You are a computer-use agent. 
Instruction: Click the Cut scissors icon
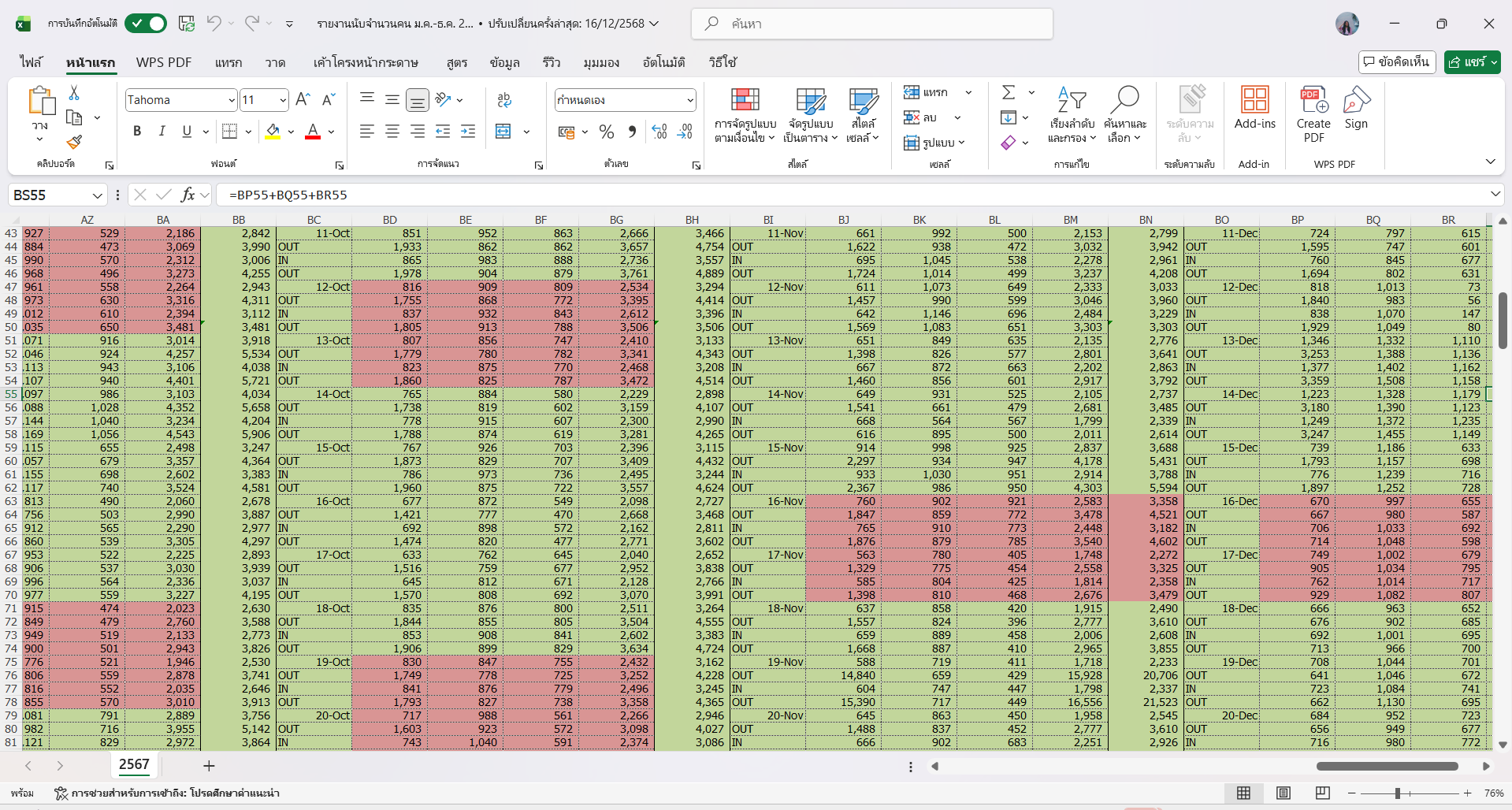[x=74, y=93]
